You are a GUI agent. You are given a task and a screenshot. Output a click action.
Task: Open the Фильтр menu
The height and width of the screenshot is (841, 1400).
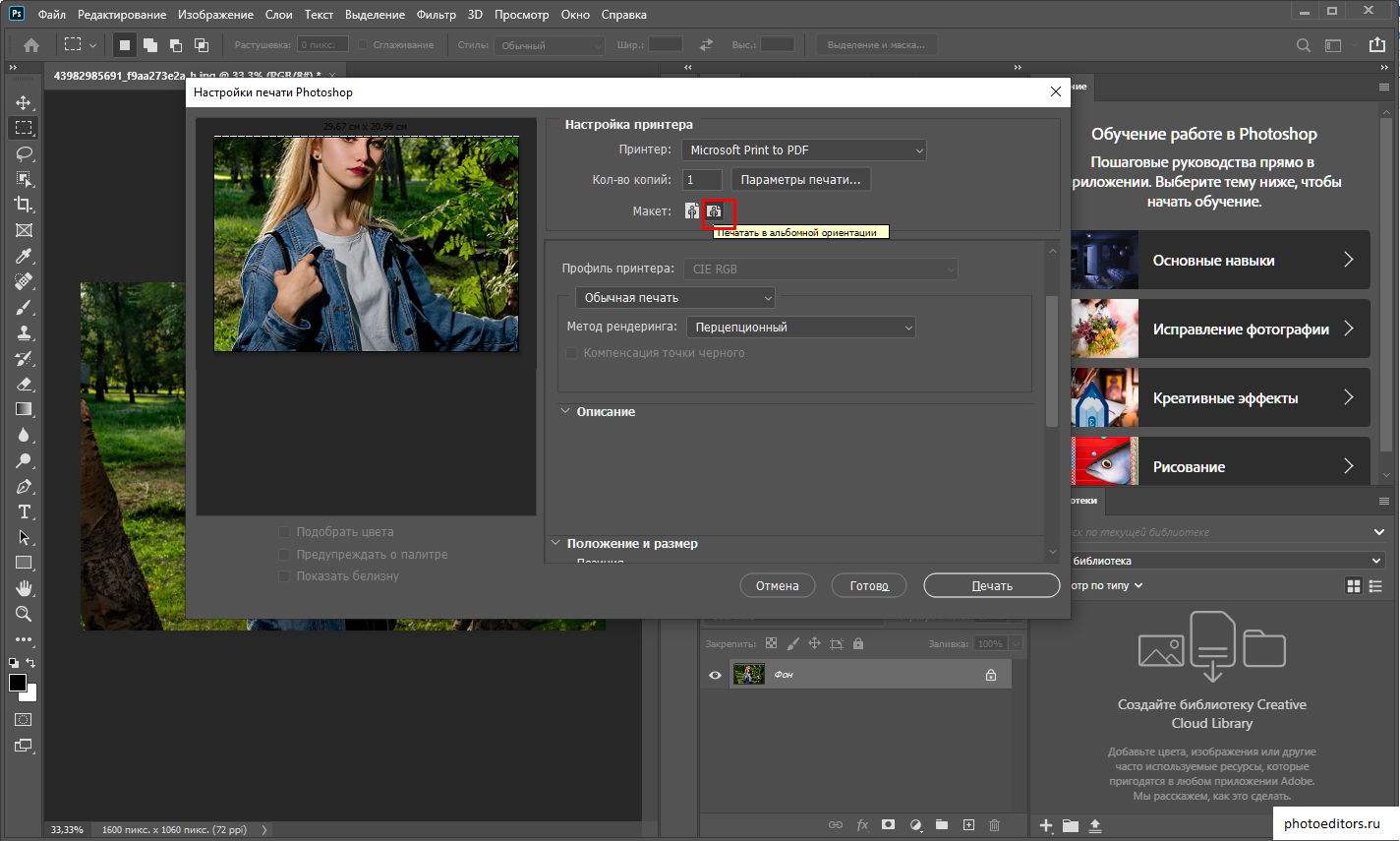[x=437, y=15]
